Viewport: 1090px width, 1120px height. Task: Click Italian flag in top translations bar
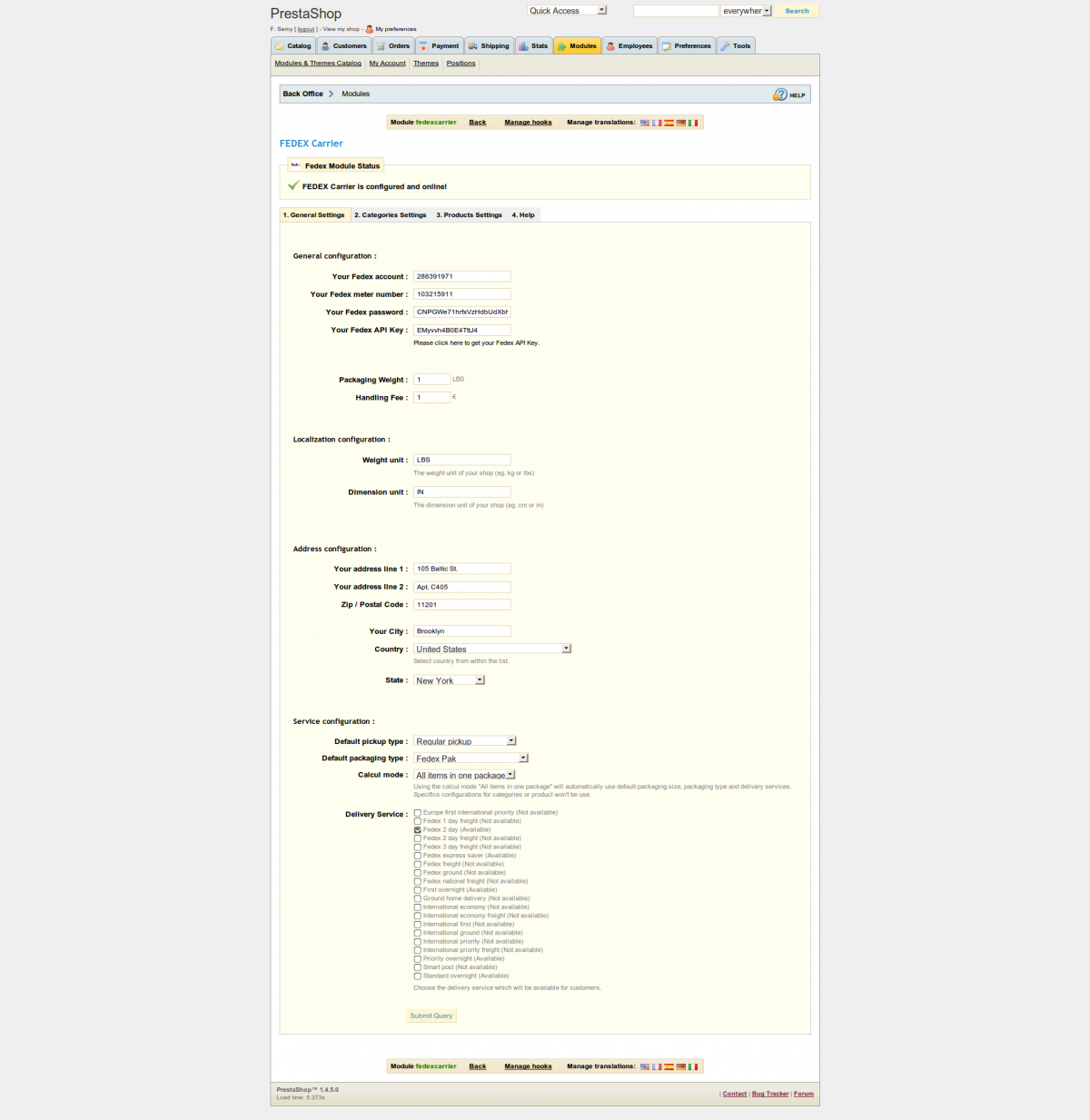coord(693,123)
